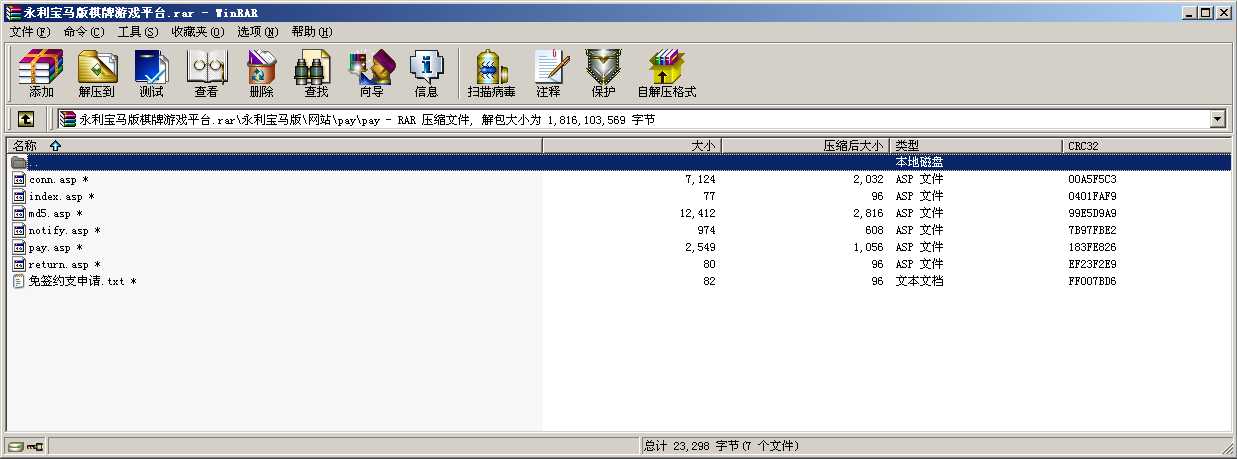Open the Tools (工具) menu
Viewport: 1237px width, 459px height.
click(x=138, y=32)
